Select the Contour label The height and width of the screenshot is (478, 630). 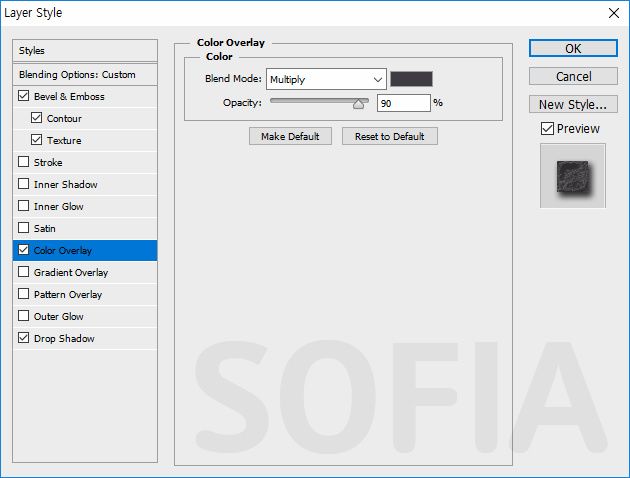(x=64, y=118)
